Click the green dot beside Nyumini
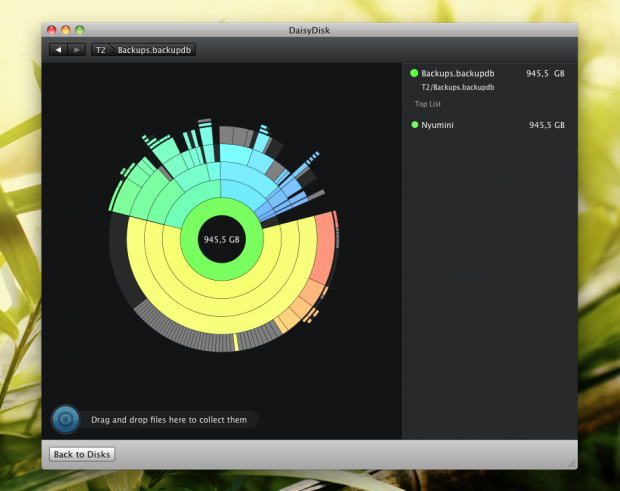 (x=414, y=125)
